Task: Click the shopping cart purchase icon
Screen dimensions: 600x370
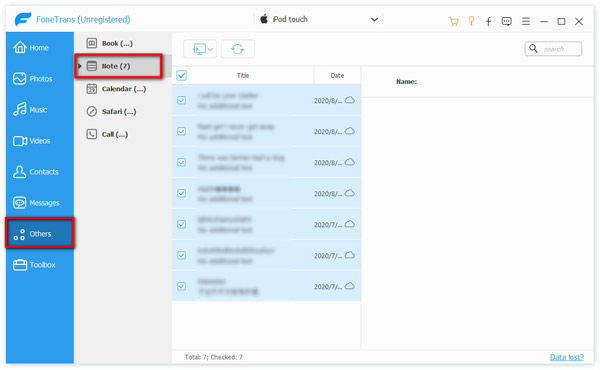Action: coord(454,21)
